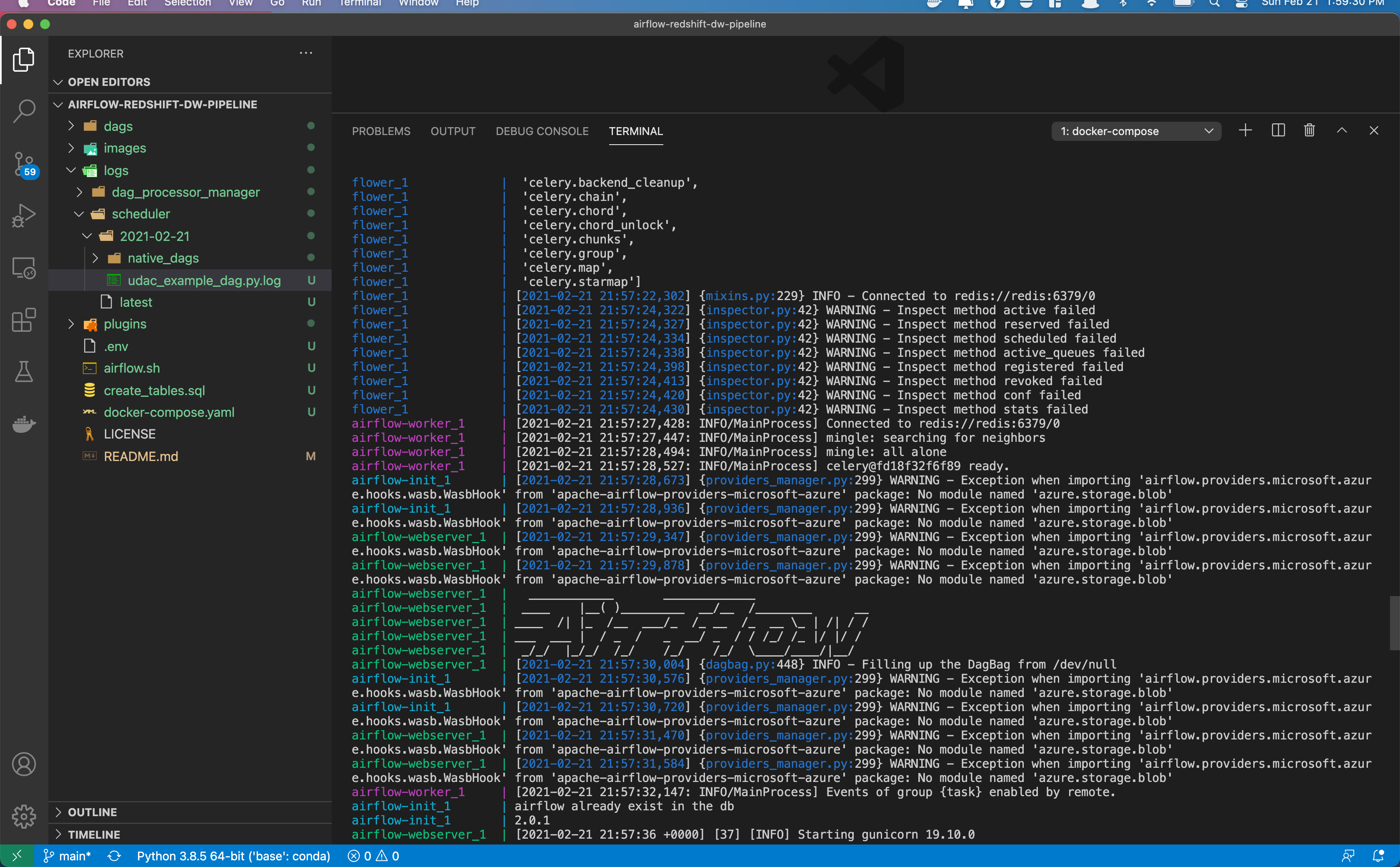Open the Testing flask icon
1400x867 pixels.
tap(23, 371)
